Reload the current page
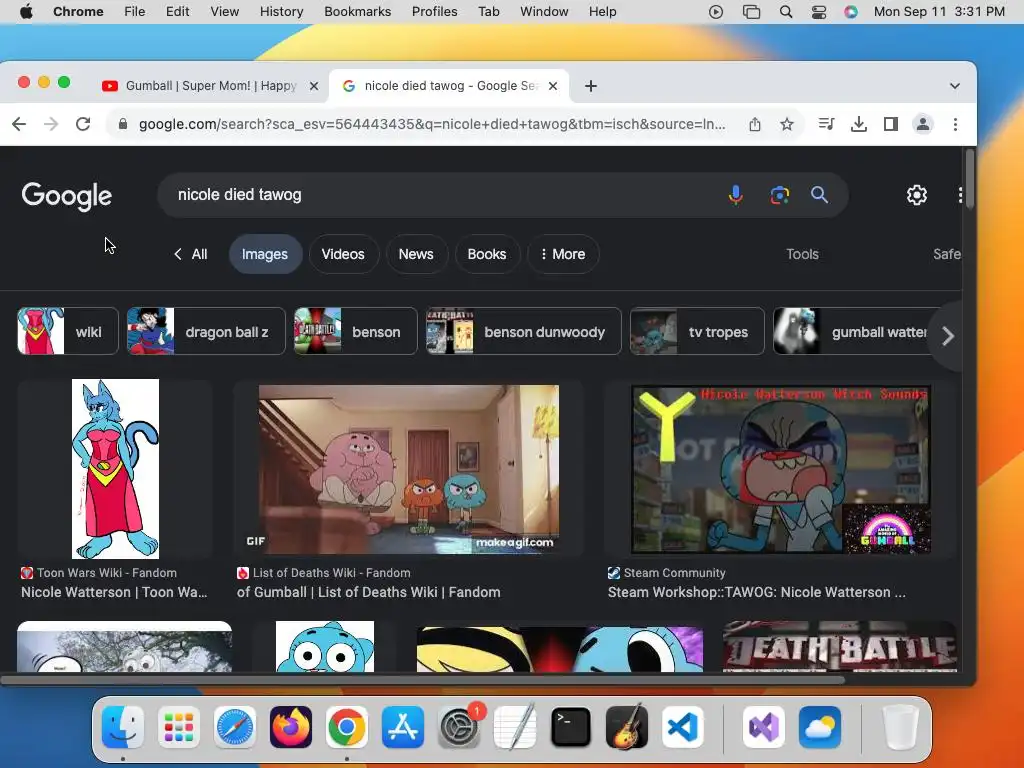The height and width of the screenshot is (768, 1024). click(x=83, y=124)
